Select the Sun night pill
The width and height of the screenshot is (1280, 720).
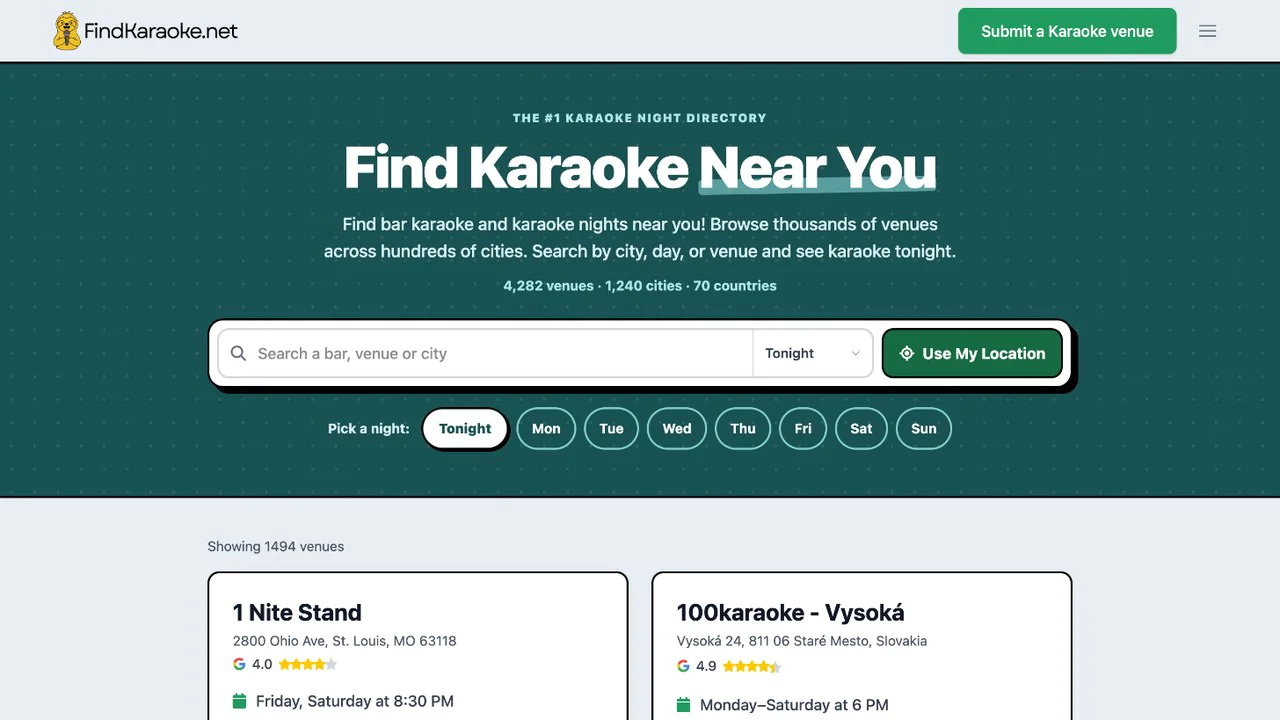[924, 428]
